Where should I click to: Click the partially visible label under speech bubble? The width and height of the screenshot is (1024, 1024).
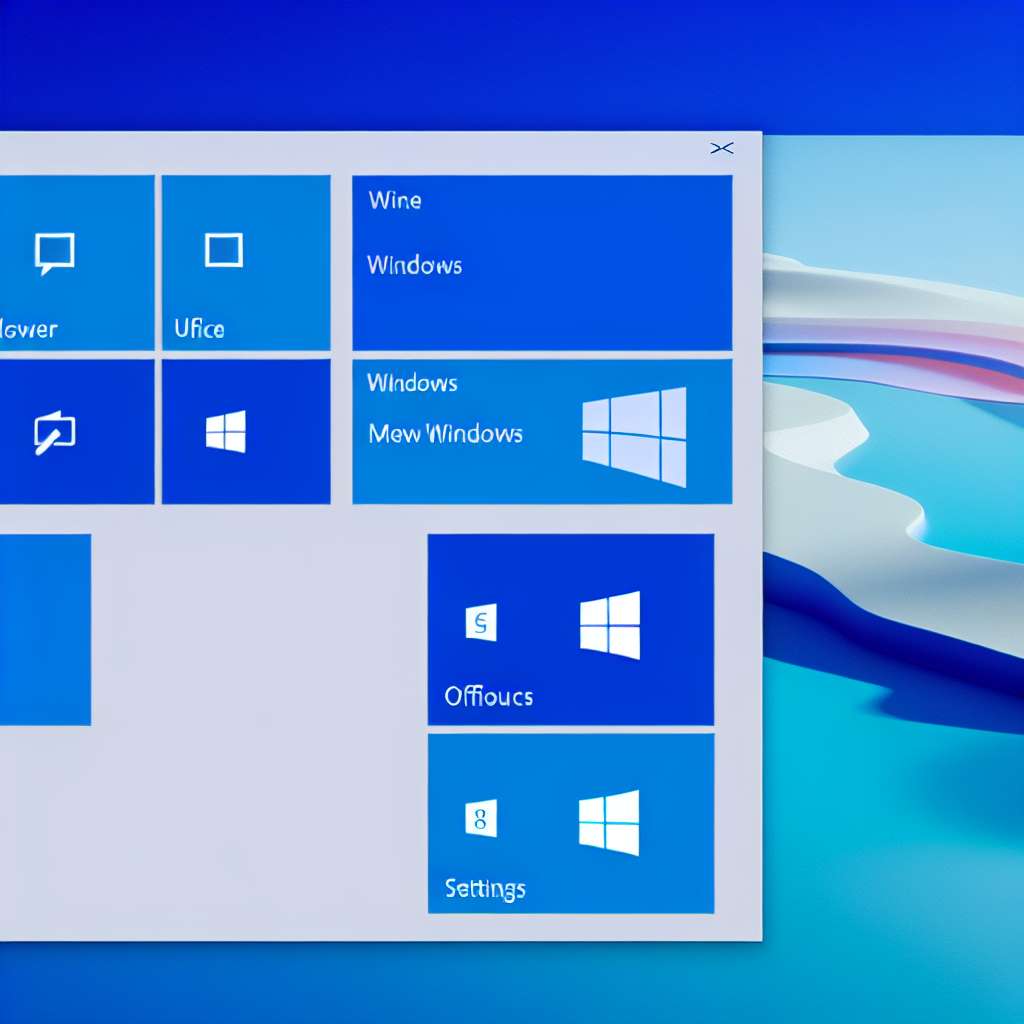(29, 329)
